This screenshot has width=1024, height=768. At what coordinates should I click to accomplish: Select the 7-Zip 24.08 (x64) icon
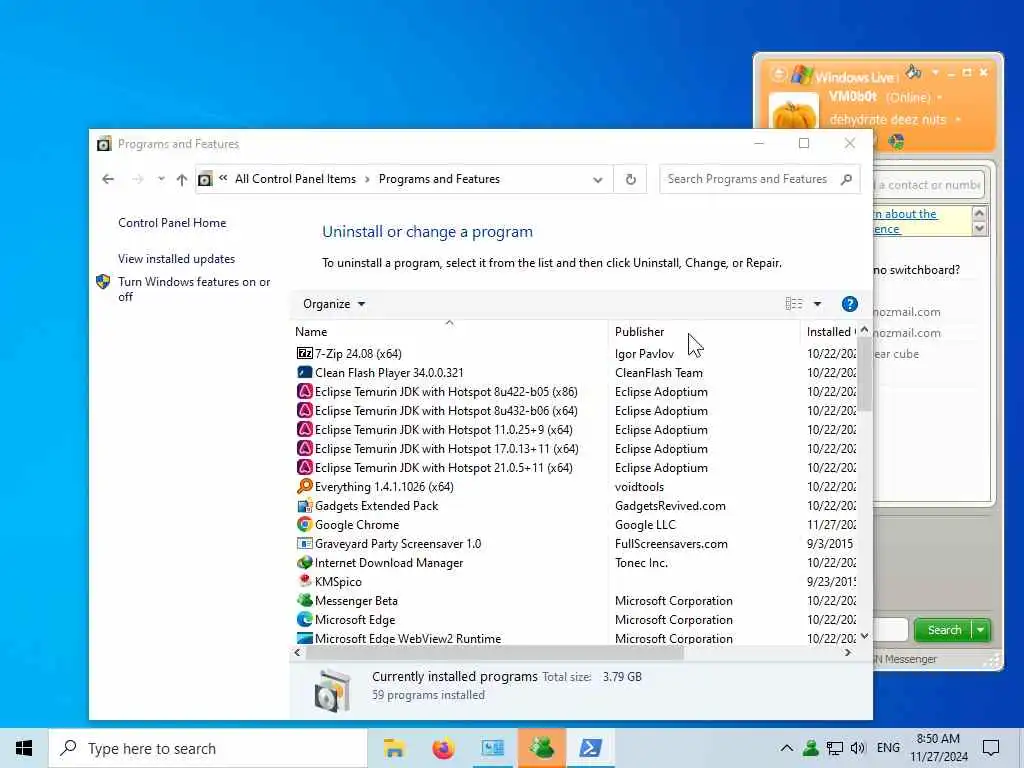pos(304,353)
